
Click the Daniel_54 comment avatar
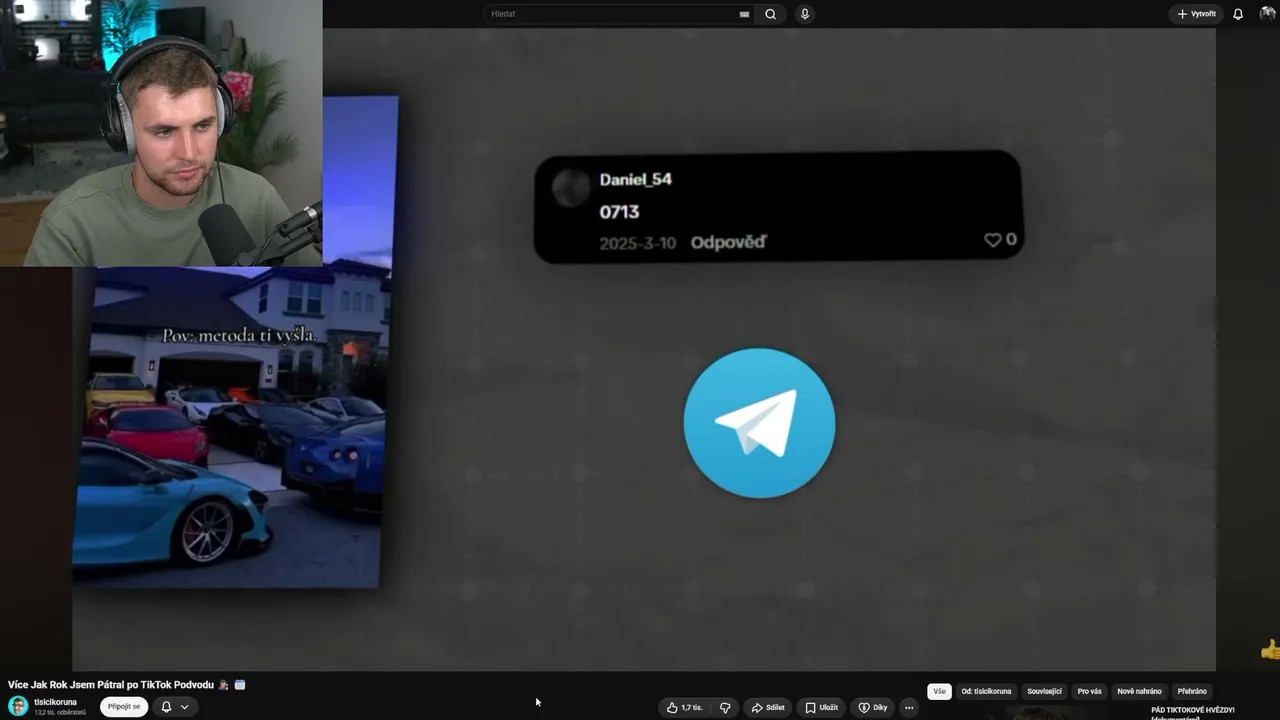pyautogui.click(x=571, y=188)
